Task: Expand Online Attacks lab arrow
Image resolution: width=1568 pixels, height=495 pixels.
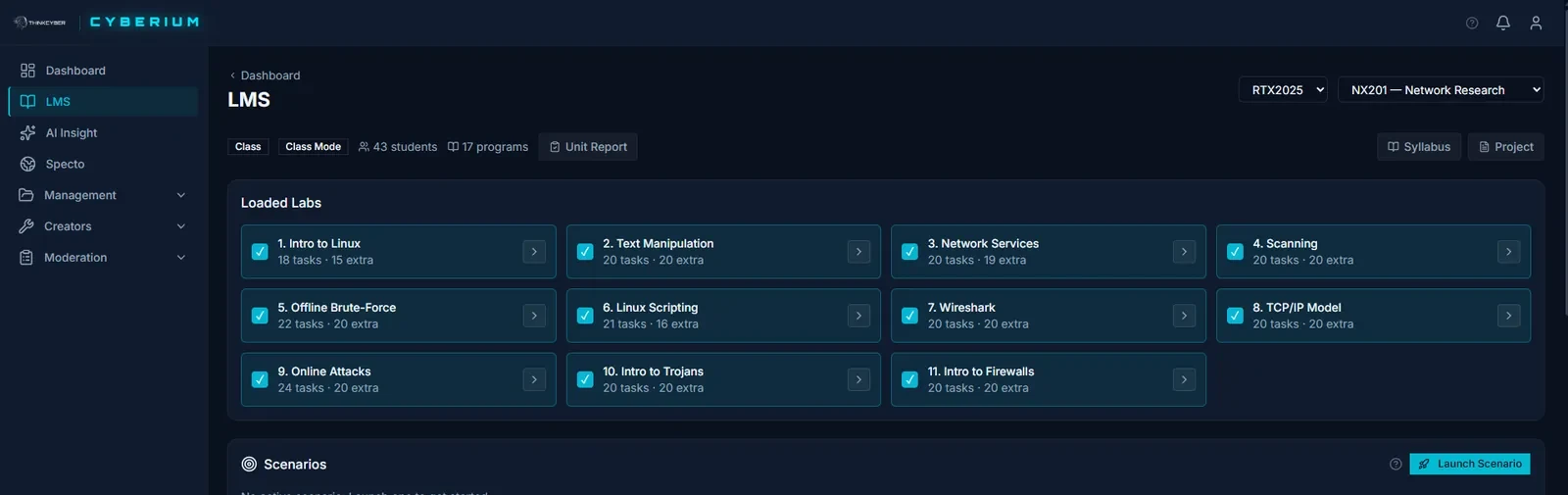Action: coord(534,379)
